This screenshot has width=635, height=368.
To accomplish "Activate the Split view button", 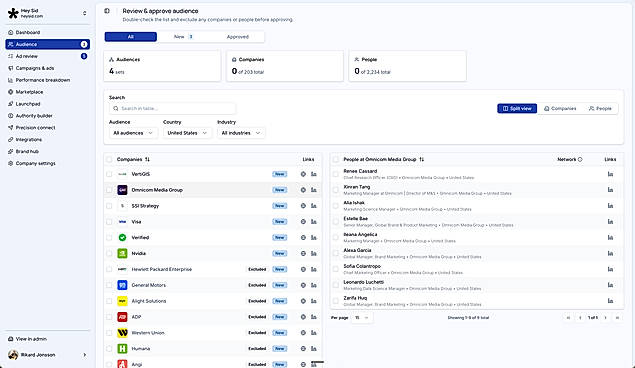I will tap(517, 108).
